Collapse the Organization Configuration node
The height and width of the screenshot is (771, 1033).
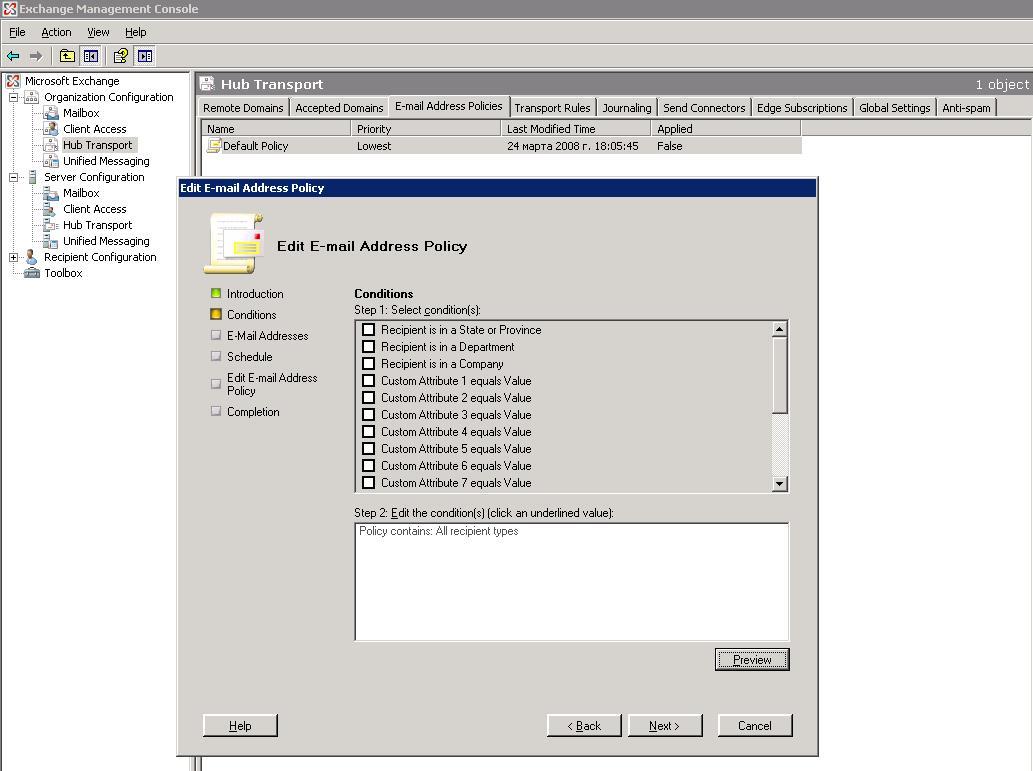coord(13,97)
